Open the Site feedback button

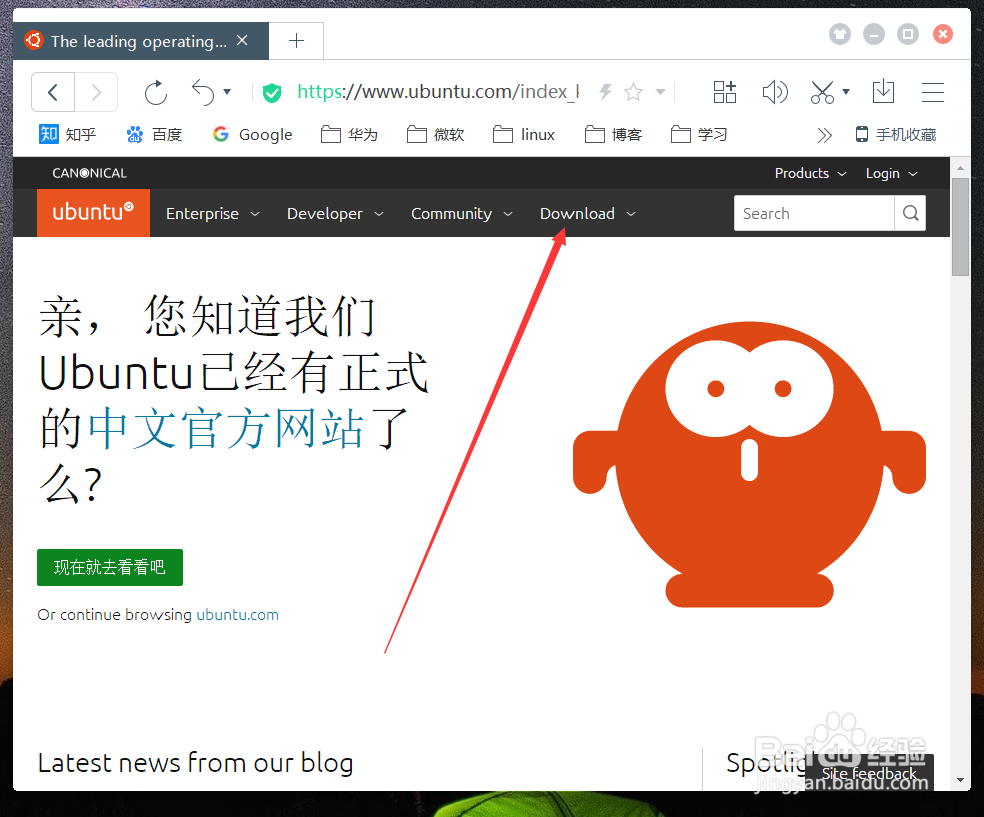coord(869,773)
